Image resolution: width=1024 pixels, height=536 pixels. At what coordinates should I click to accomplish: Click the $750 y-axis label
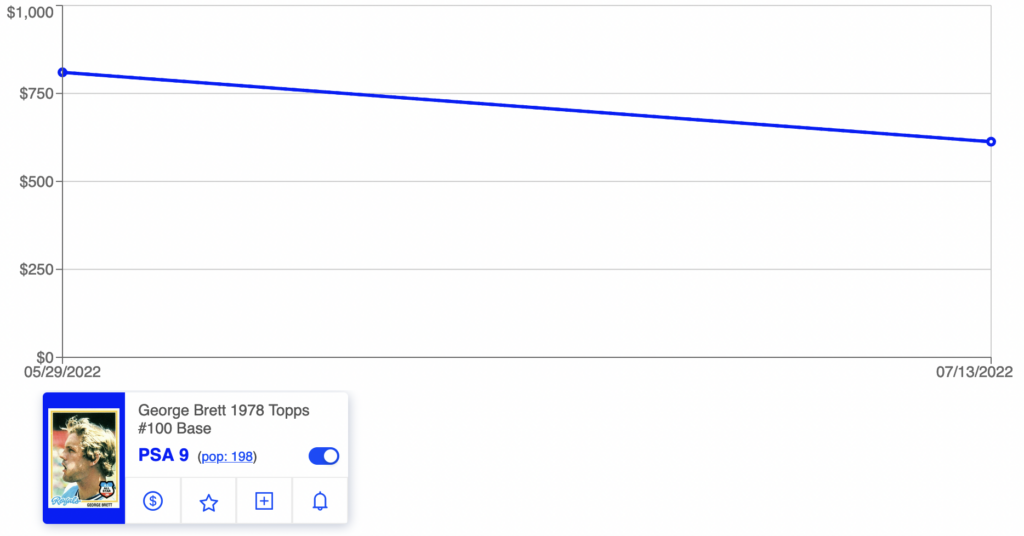point(37,93)
